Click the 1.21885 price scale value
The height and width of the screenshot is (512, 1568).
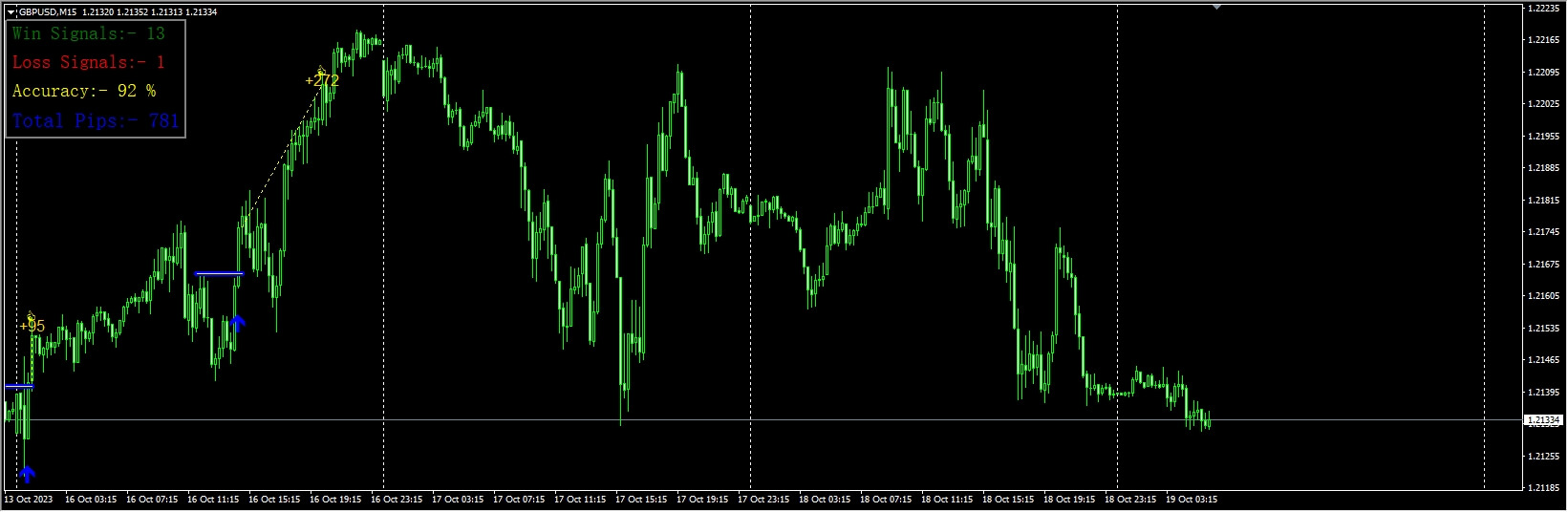[1543, 168]
